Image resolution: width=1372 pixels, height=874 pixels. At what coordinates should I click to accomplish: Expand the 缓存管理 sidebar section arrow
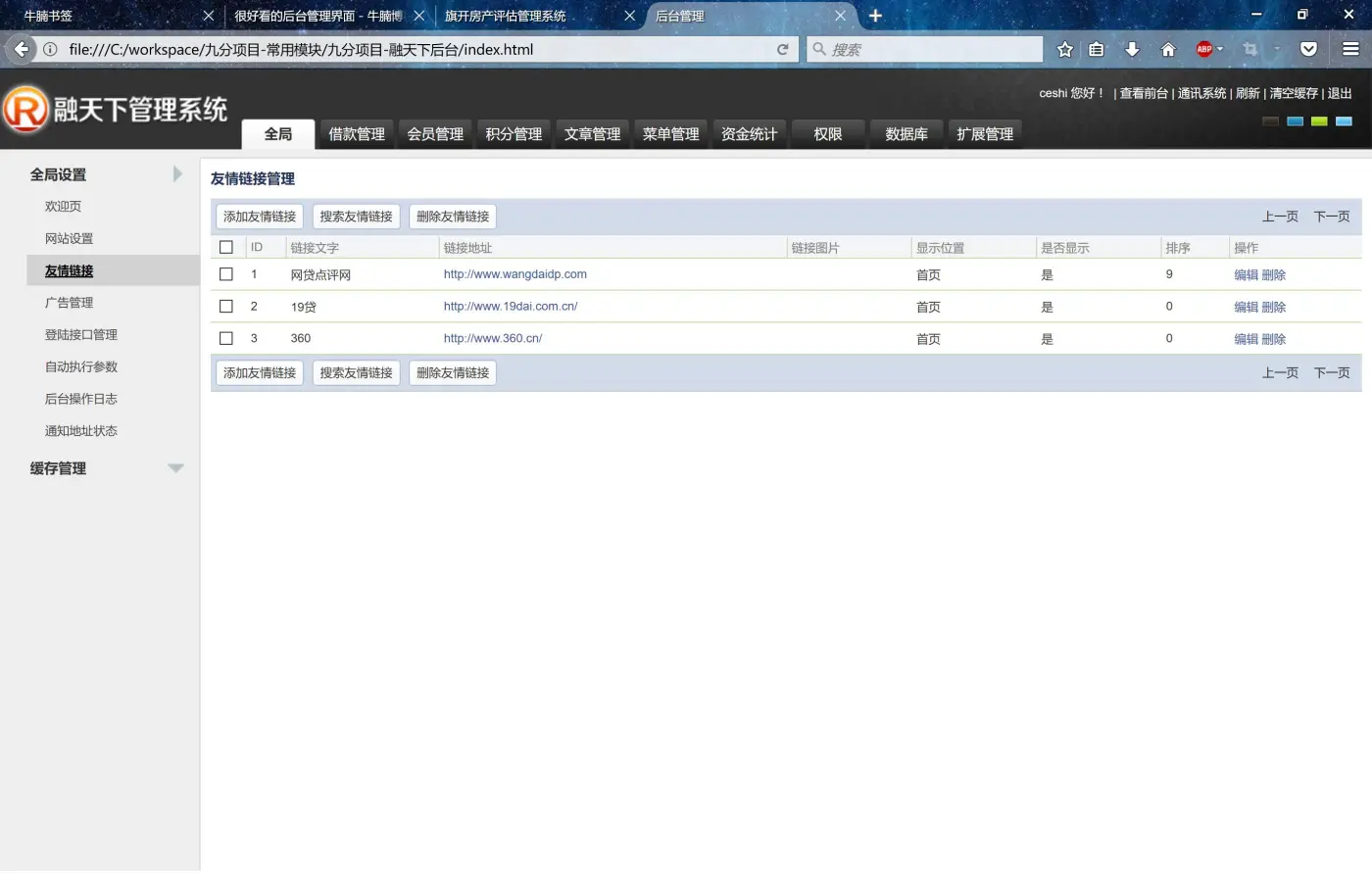[x=175, y=468]
